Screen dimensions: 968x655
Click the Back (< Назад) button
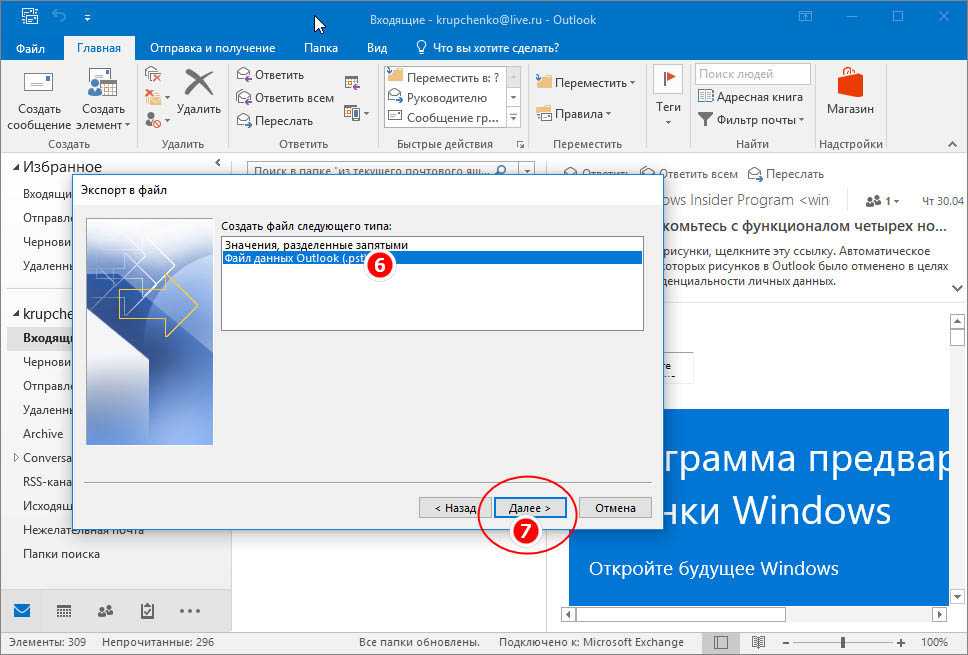click(455, 508)
